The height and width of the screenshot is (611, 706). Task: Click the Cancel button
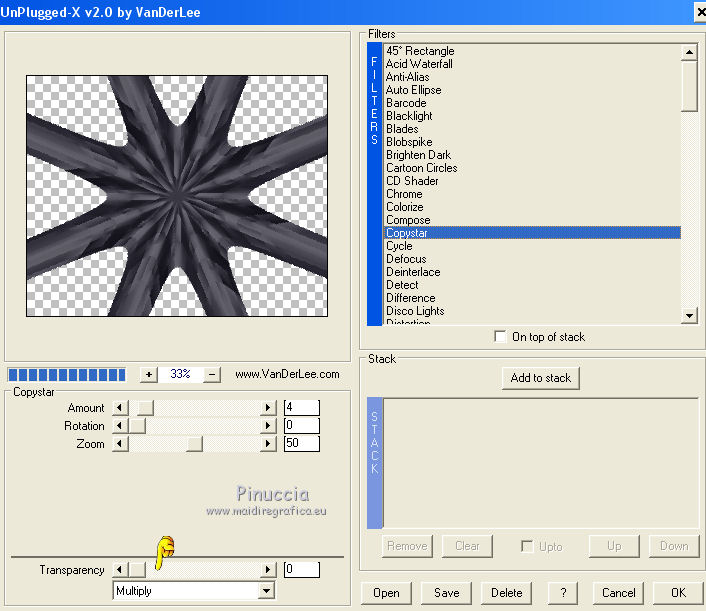coord(618,593)
